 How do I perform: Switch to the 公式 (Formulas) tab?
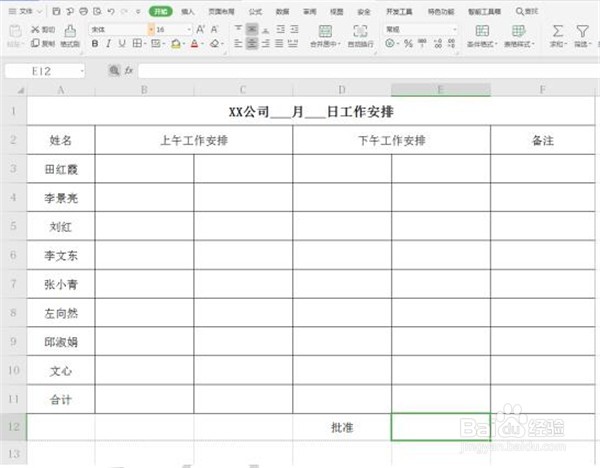coord(255,12)
